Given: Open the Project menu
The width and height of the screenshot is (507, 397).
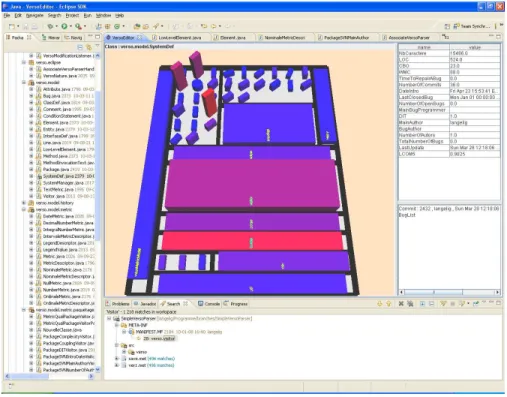Looking at the screenshot, I should click(x=72, y=16).
